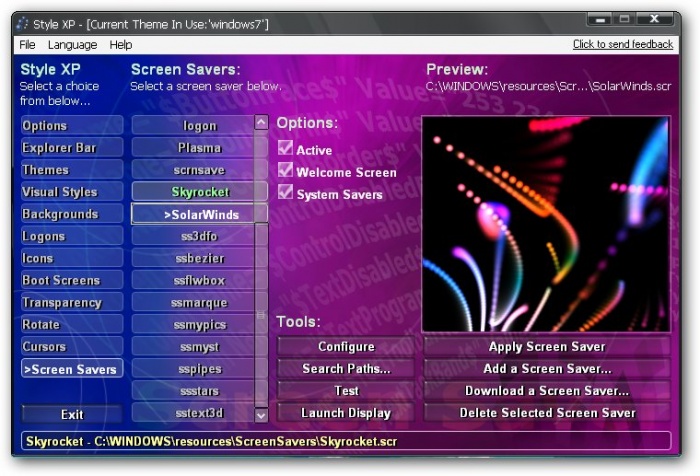Open the Cursors section
This screenshot has width=700, height=476.
pos(72,347)
